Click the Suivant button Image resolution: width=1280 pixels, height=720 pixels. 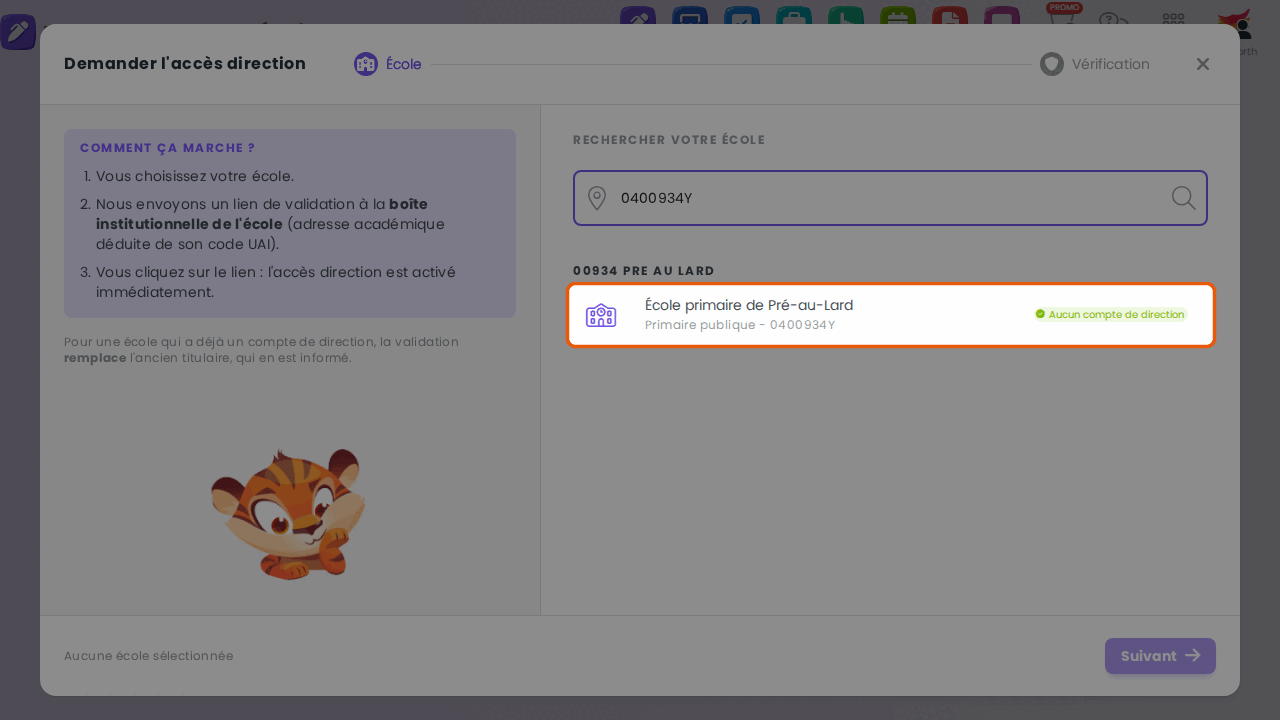(1160, 656)
